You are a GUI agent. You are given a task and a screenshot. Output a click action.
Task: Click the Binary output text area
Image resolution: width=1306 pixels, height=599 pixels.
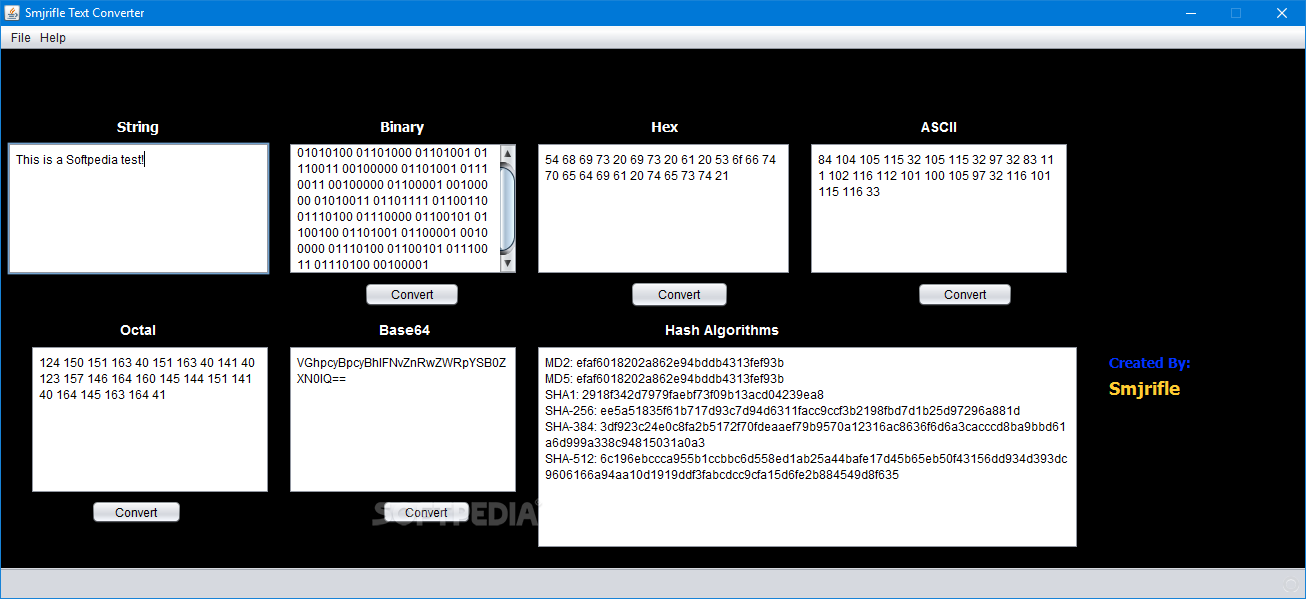click(x=395, y=208)
